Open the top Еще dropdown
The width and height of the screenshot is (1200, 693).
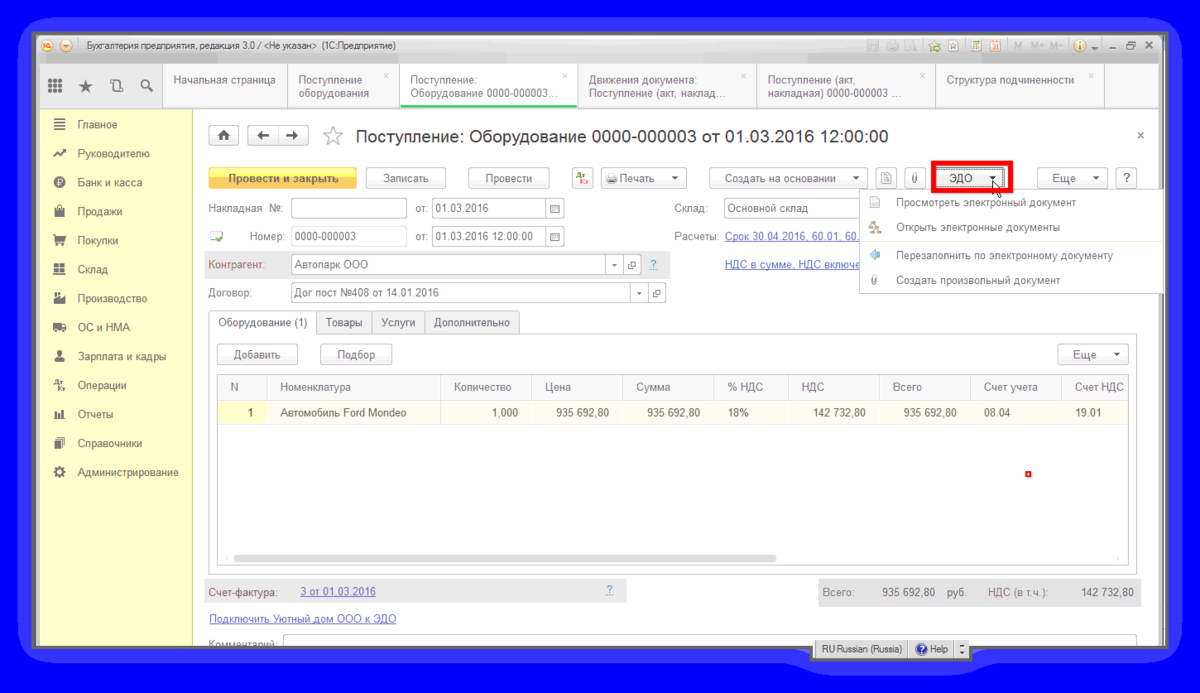click(x=1072, y=178)
